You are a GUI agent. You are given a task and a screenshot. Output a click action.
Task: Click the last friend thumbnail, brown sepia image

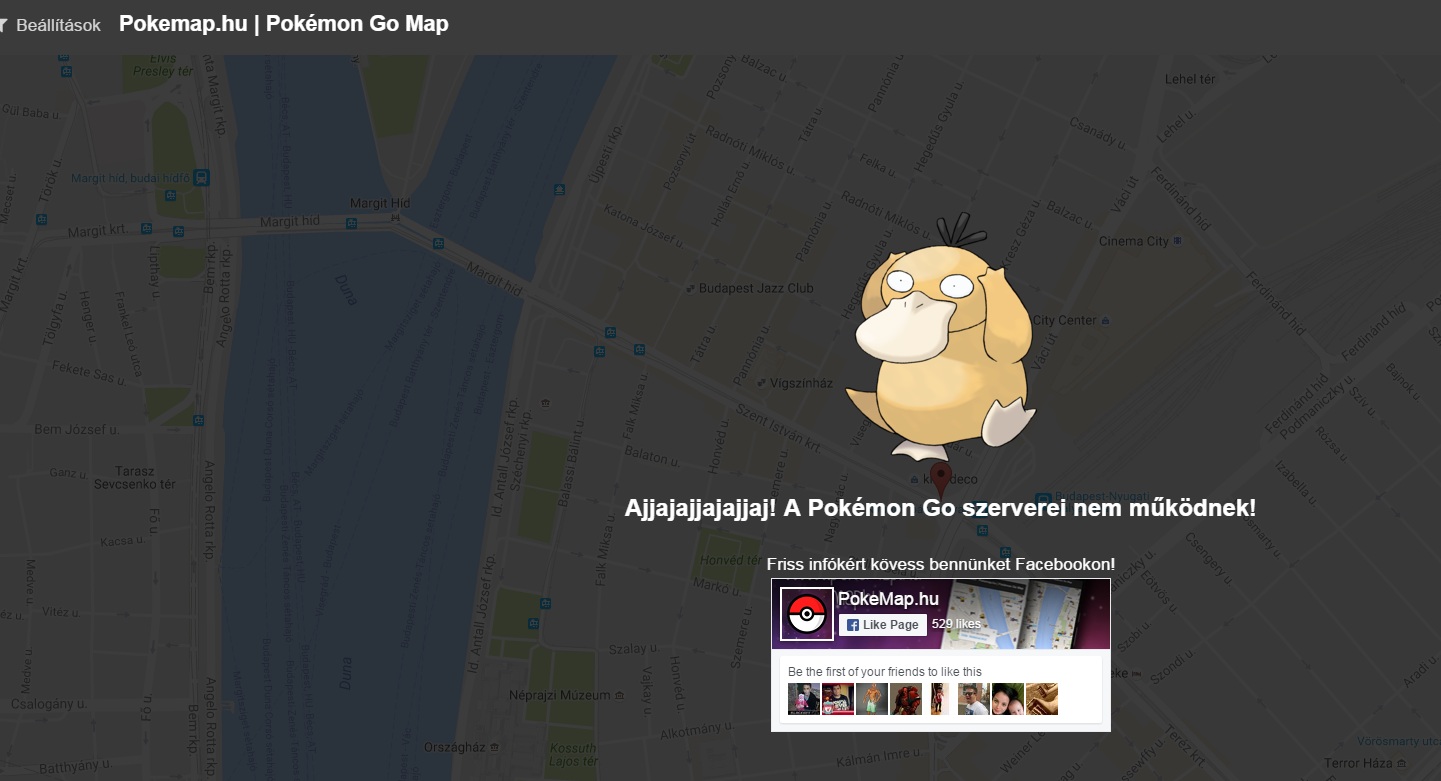coord(1042,699)
